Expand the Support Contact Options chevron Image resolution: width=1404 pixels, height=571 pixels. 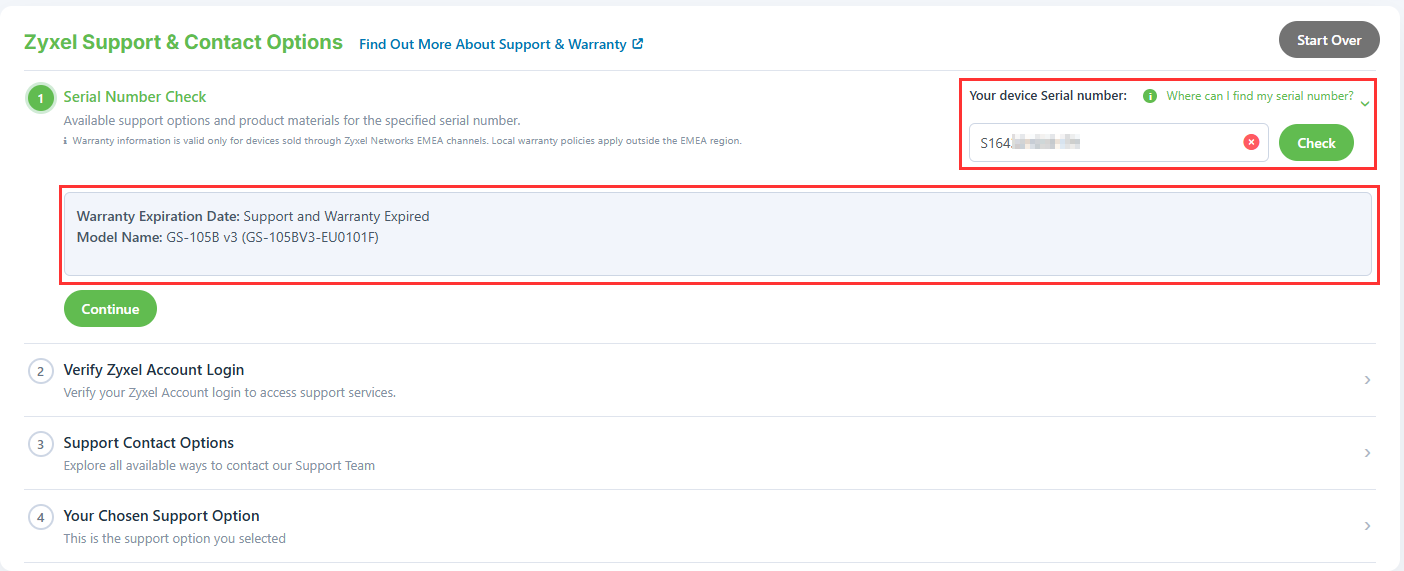1367,453
